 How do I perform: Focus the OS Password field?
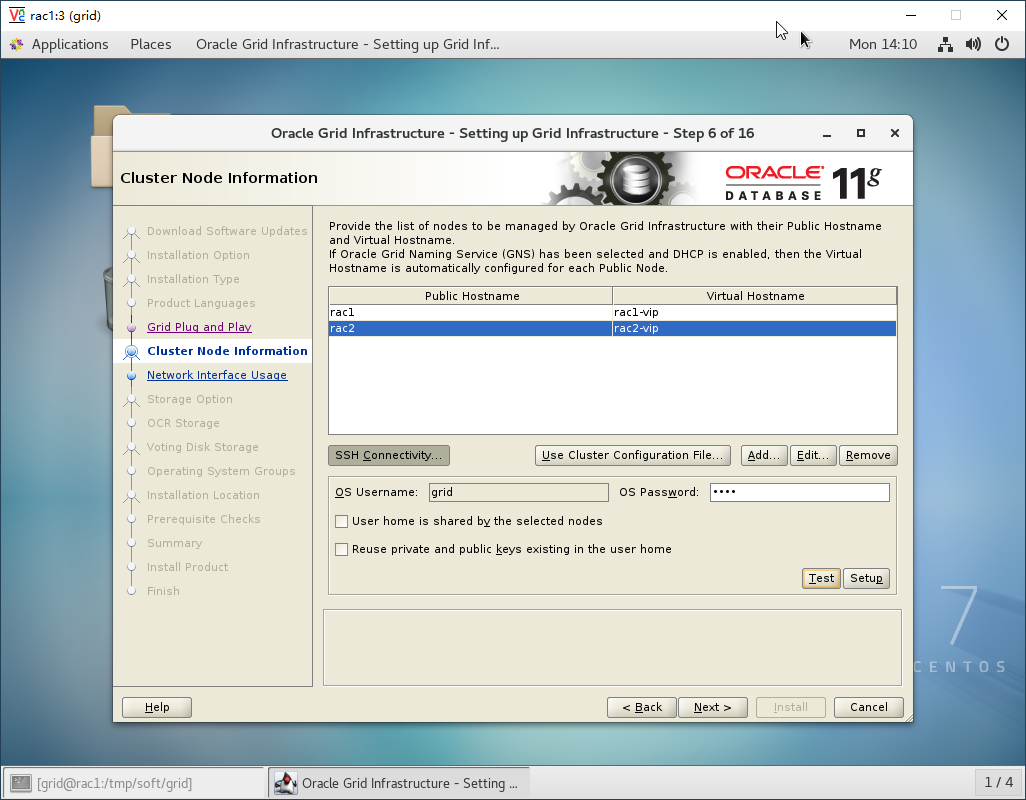pyautogui.click(x=800, y=493)
